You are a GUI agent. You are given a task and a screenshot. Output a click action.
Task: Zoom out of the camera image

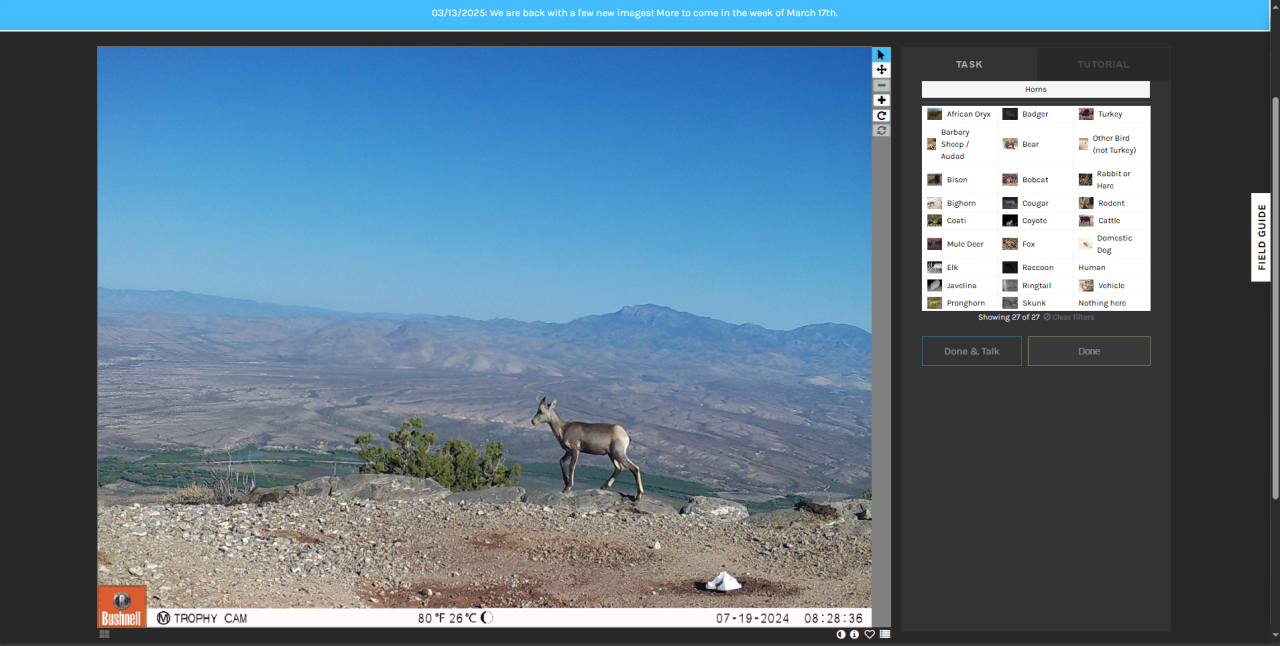[881, 85]
